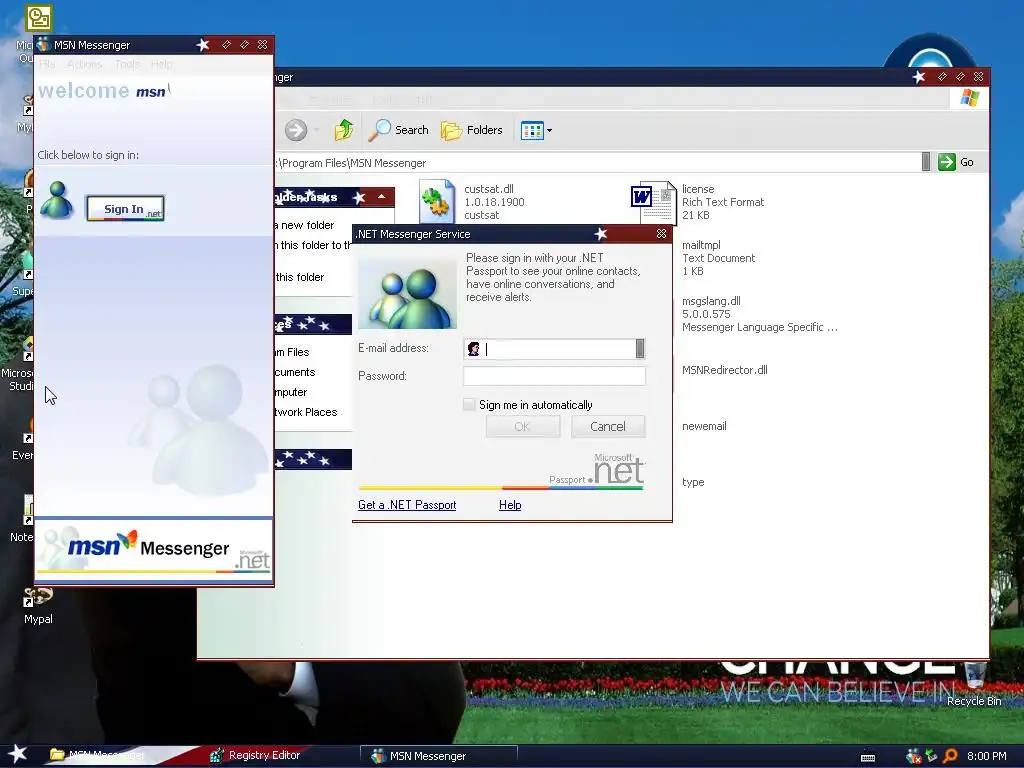1024x768 pixels.
Task: Click the user icon inside e-mail field
Action: click(473, 349)
